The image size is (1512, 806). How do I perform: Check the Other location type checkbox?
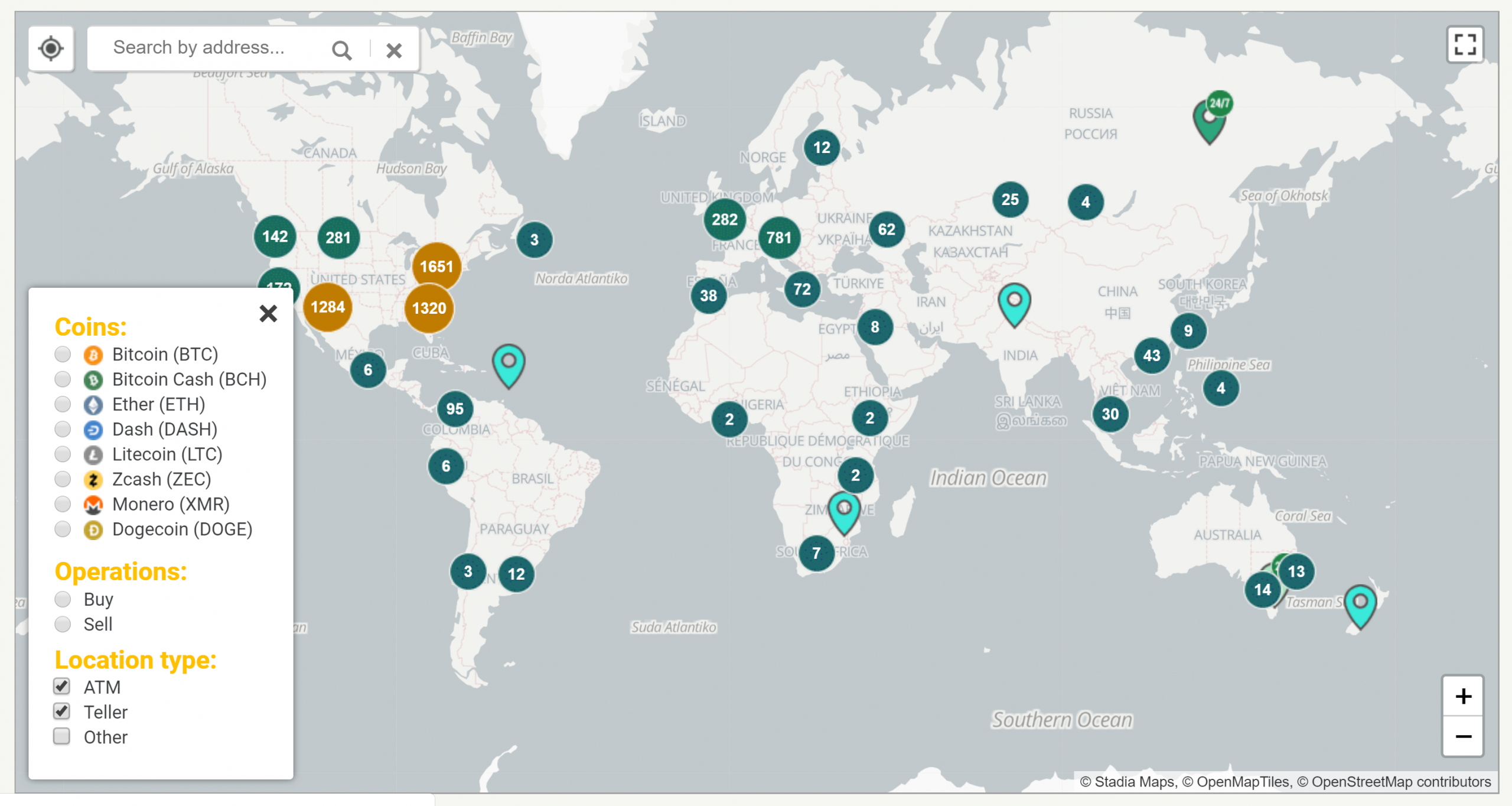pos(62,736)
